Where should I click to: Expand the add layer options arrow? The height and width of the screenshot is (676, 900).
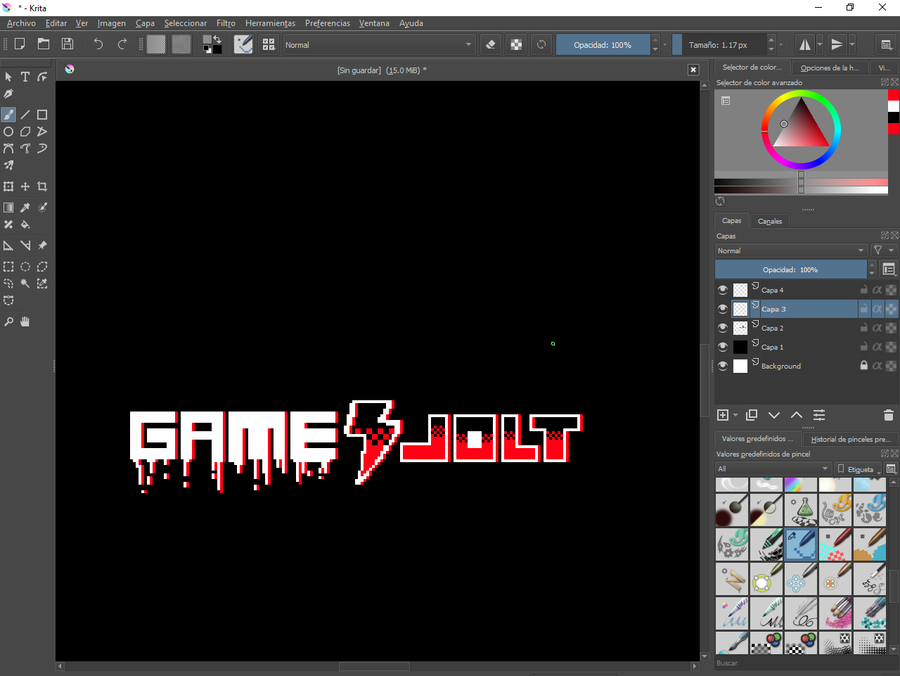pyautogui.click(x=735, y=415)
